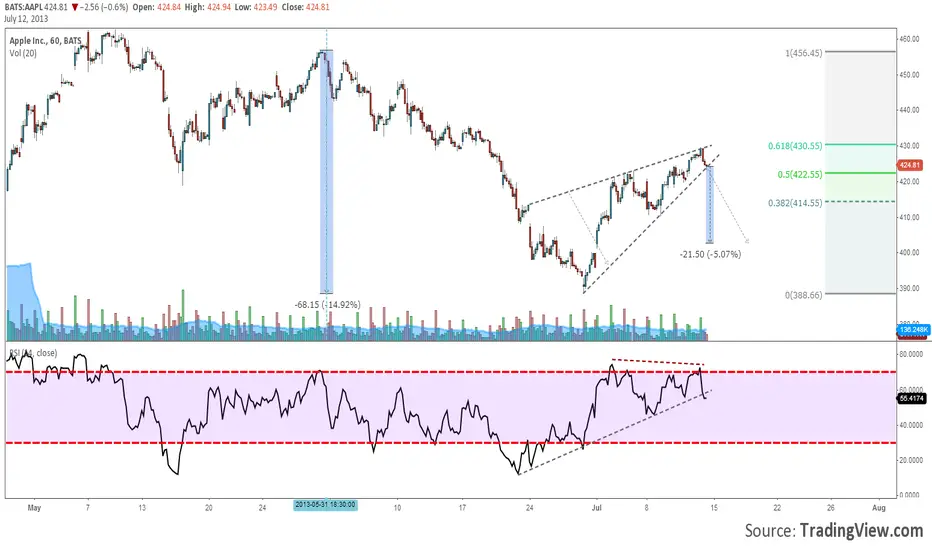Click the Low: 423.49 value in the header
Image resolution: width=932 pixels, height=550 pixels.
pyautogui.click(x=256, y=7)
